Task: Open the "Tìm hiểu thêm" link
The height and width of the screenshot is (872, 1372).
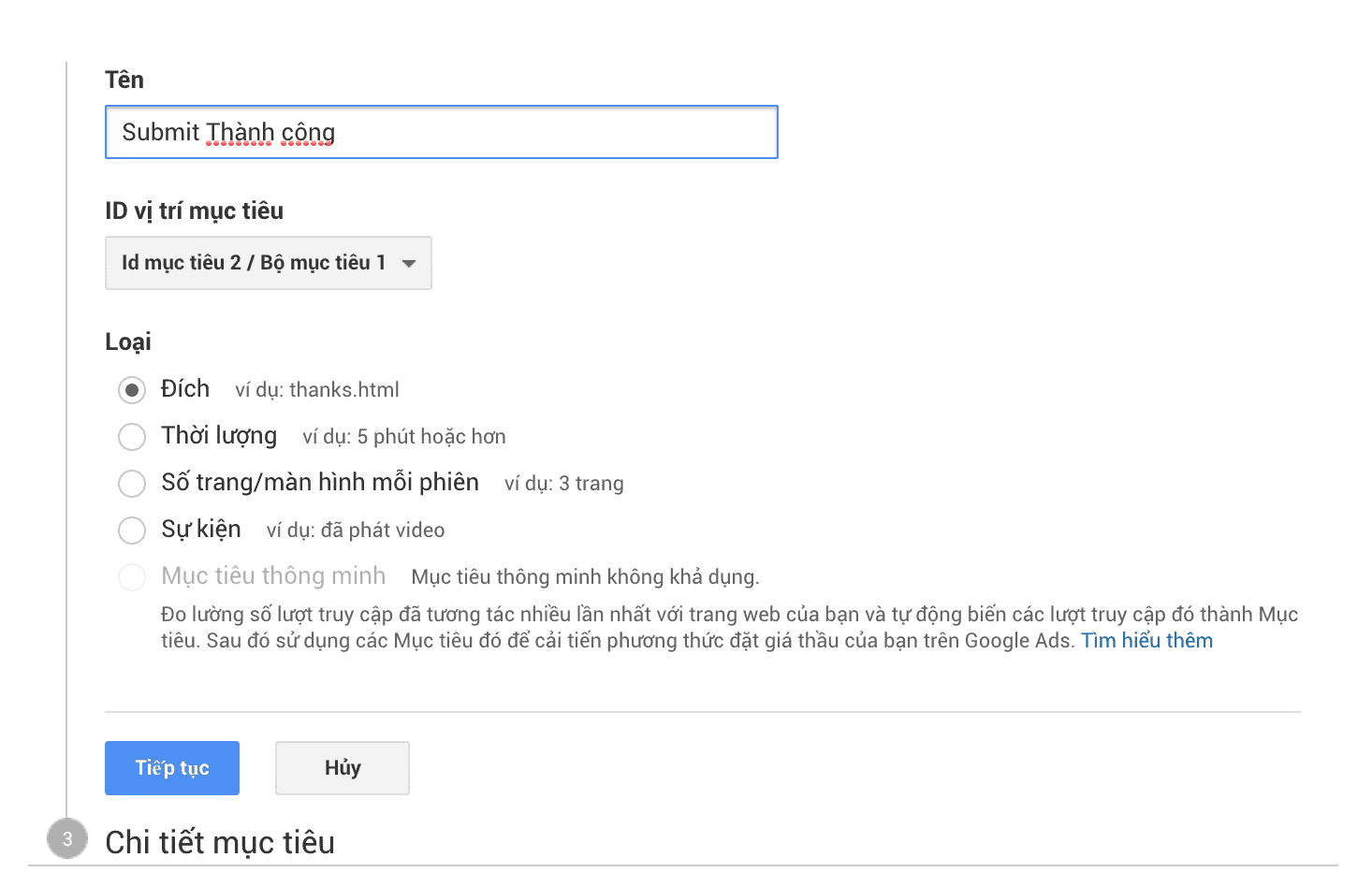Action: coord(1146,641)
